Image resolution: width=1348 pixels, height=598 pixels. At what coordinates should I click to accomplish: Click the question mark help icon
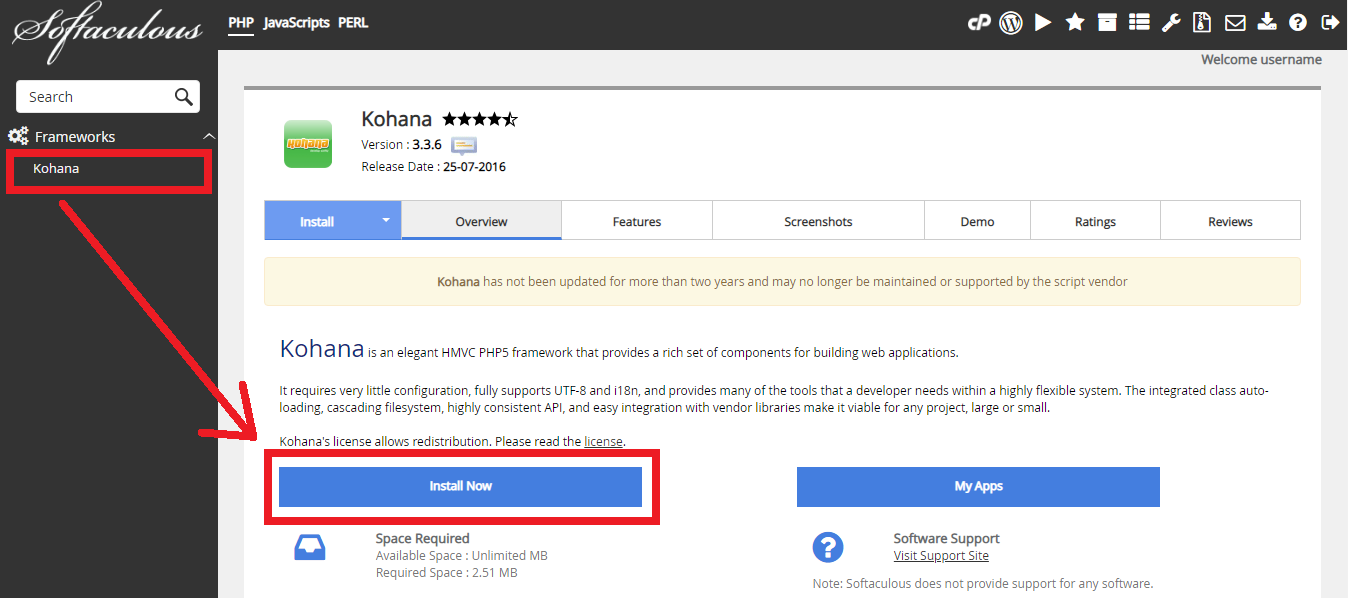tap(1298, 22)
